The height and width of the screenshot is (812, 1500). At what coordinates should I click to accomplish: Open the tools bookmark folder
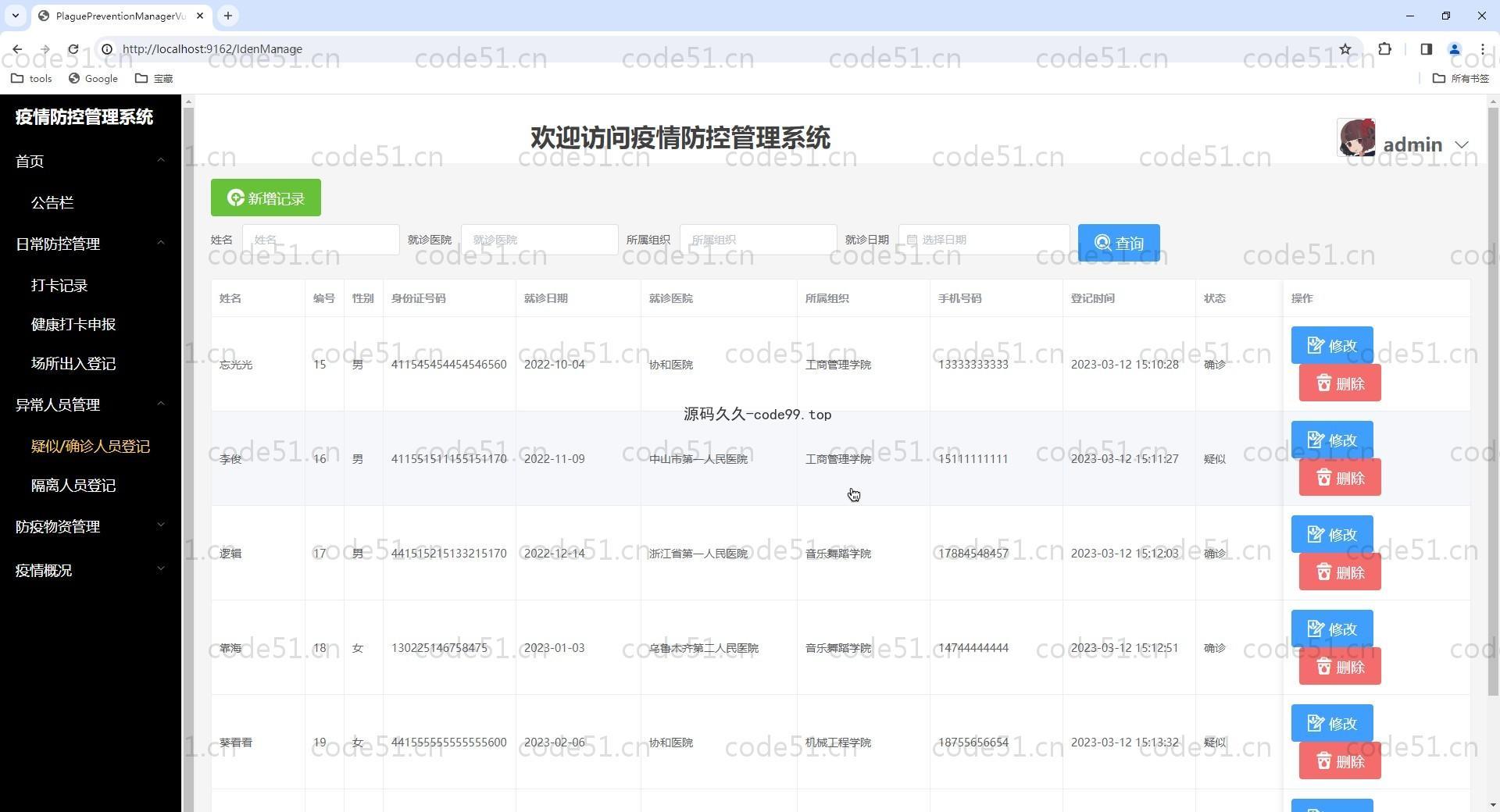click(x=32, y=78)
